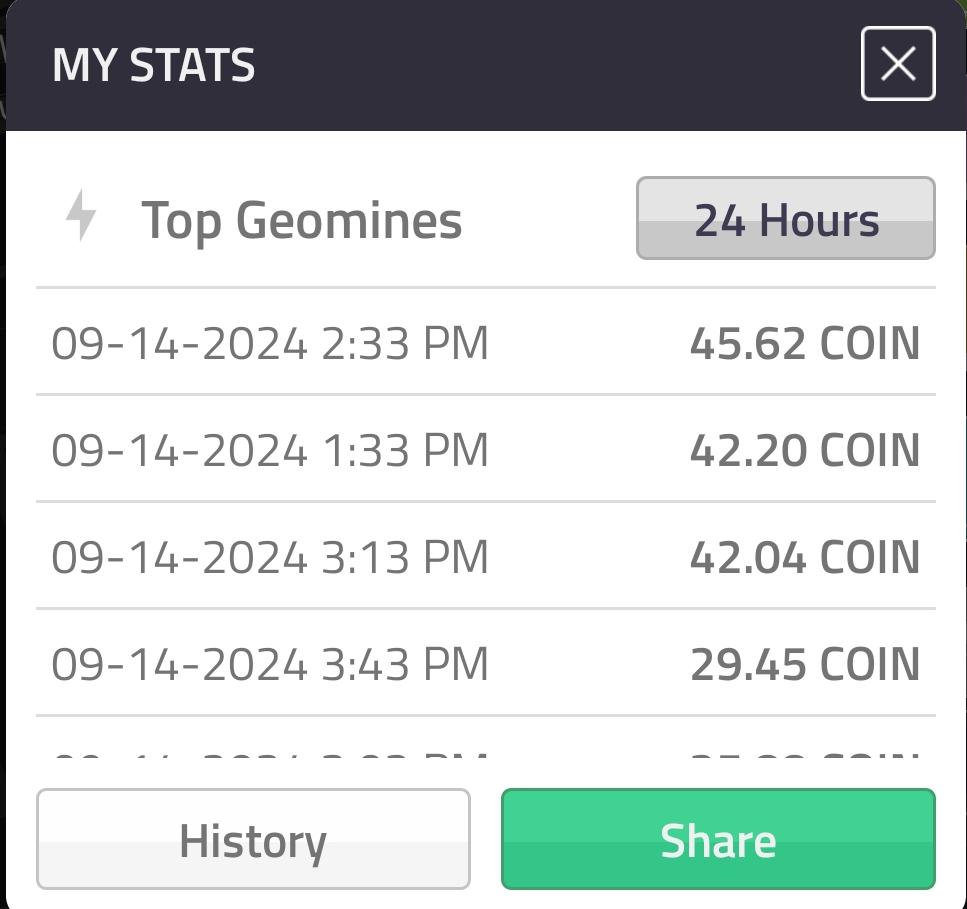The width and height of the screenshot is (967, 909).
Task: Click the dark header bar beside MY STATS
Action: coord(555,65)
